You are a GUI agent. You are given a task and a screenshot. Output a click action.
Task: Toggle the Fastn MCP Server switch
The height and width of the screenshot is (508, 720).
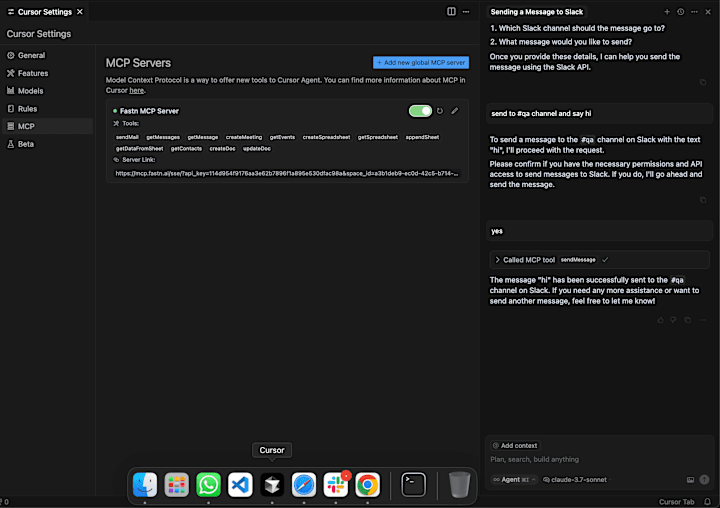pyautogui.click(x=420, y=111)
